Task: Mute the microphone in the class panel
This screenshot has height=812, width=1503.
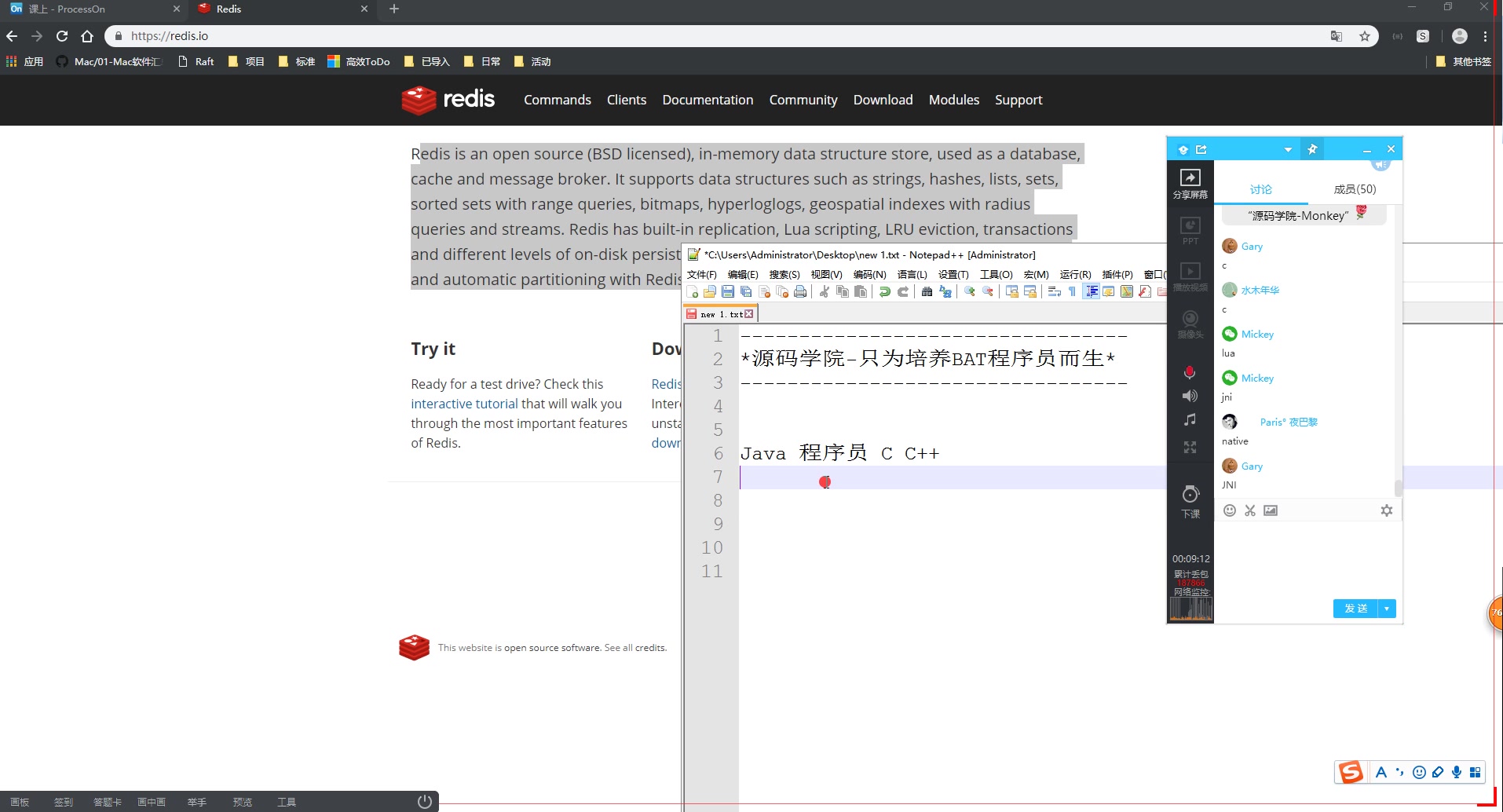Action: click(1190, 372)
